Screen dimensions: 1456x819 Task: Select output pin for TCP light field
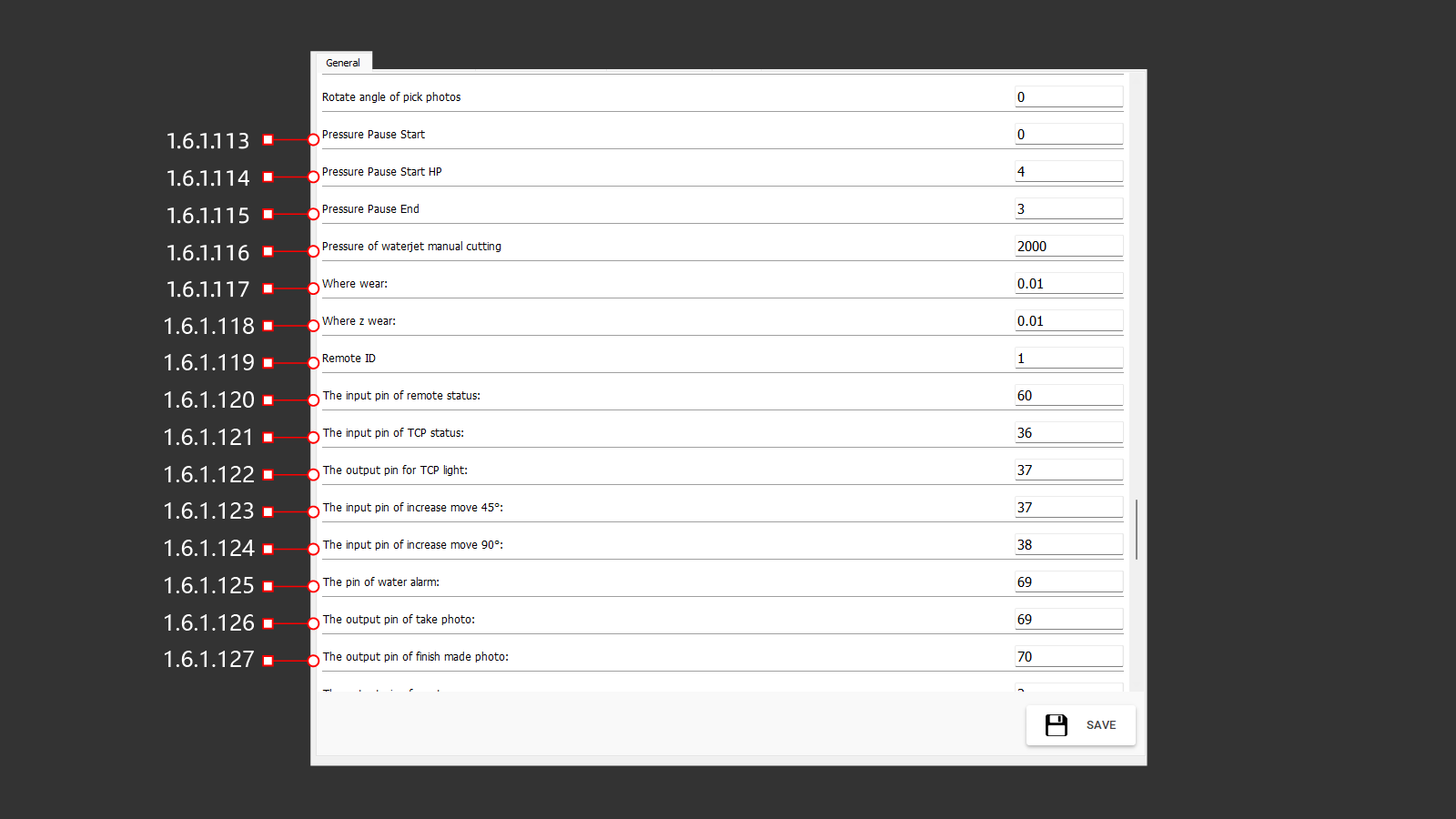coord(1068,470)
